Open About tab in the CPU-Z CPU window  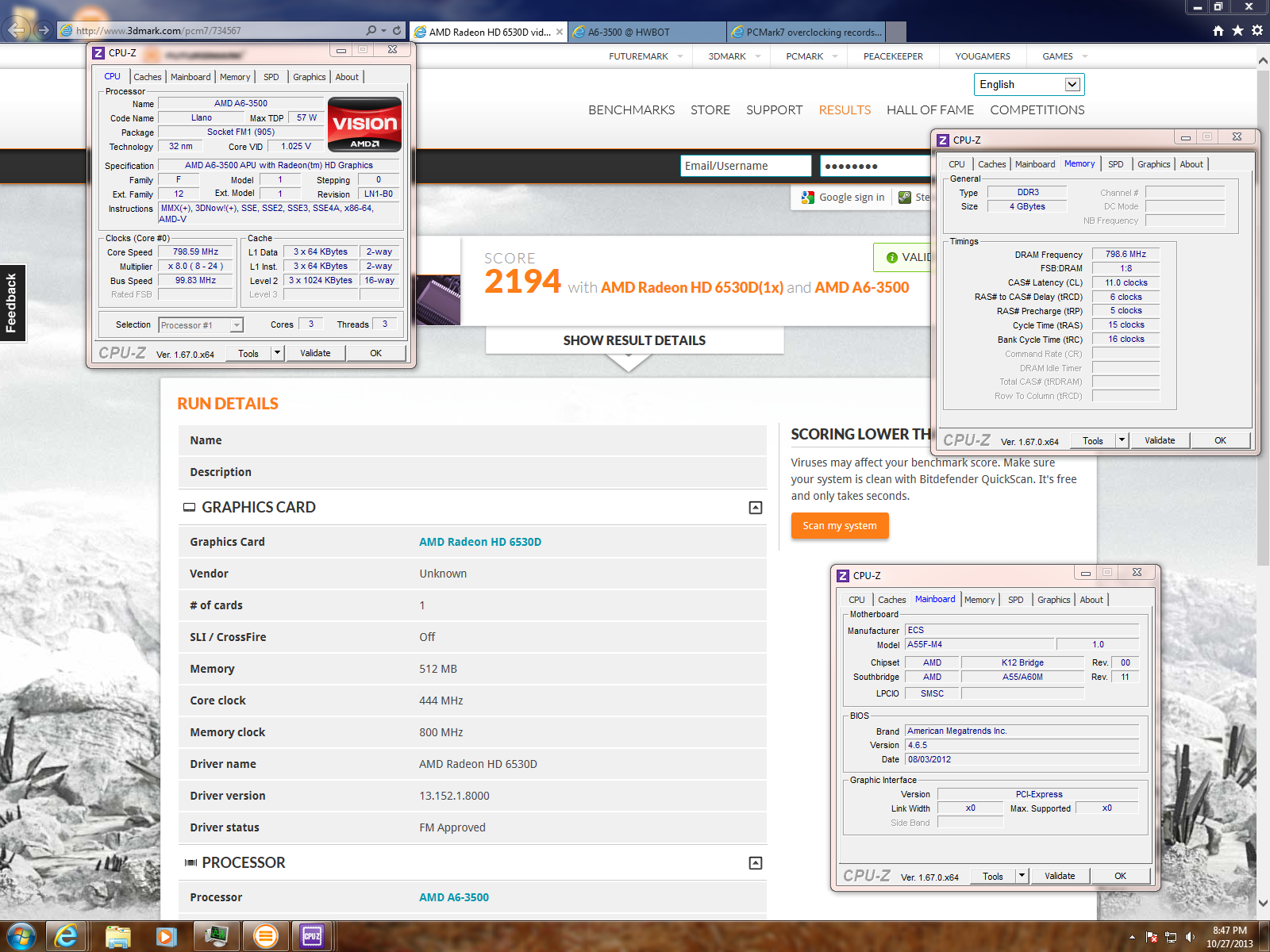(347, 77)
